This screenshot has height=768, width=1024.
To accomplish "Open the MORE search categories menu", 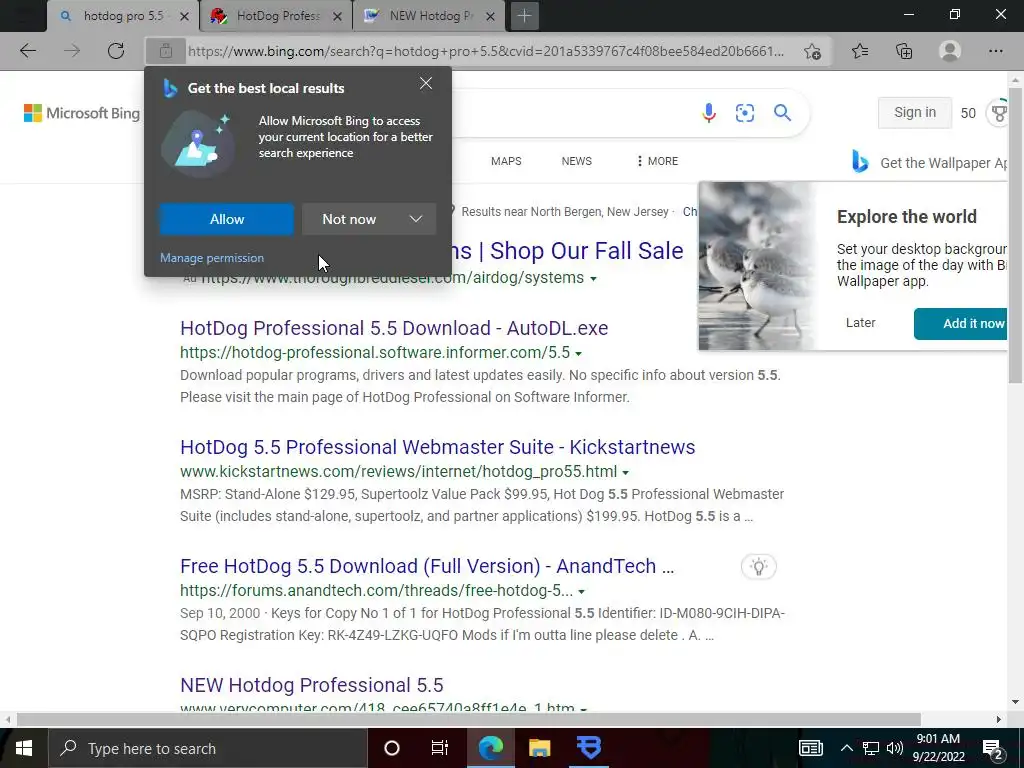I will pyautogui.click(x=657, y=161).
